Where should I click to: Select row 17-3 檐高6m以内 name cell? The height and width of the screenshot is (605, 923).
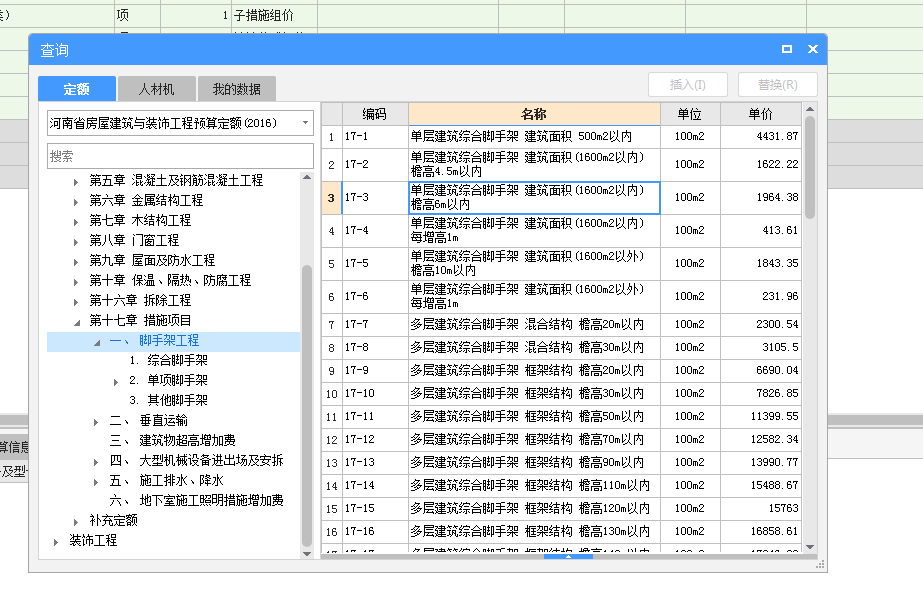click(534, 197)
